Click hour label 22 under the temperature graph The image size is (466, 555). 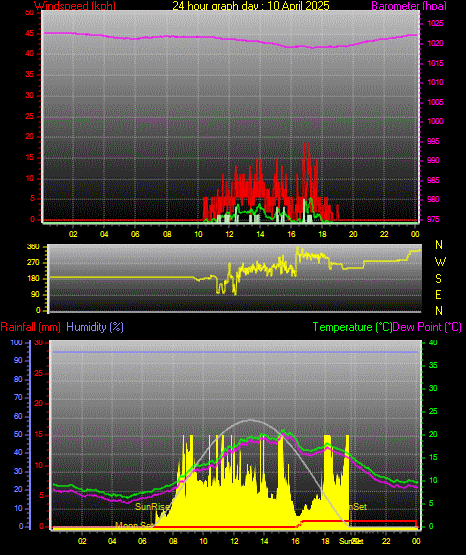point(386,541)
